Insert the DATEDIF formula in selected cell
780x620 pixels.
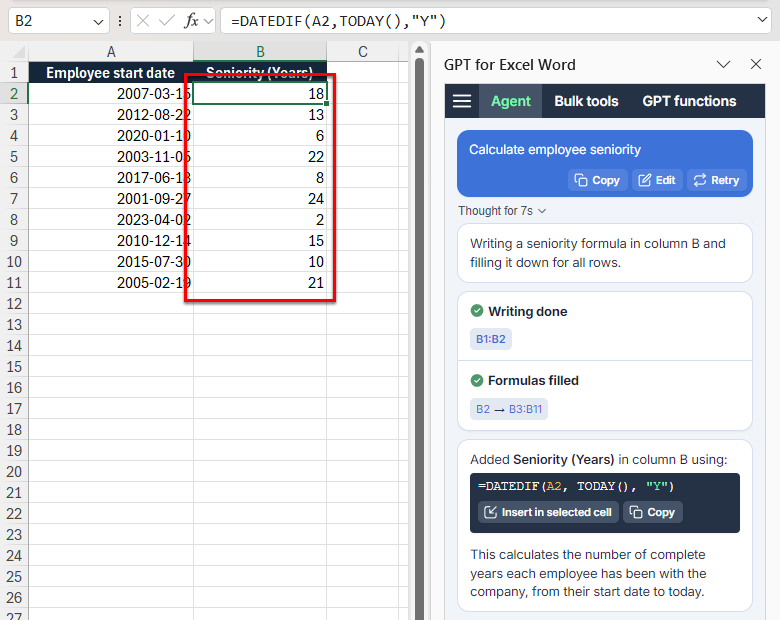click(x=548, y=512)
